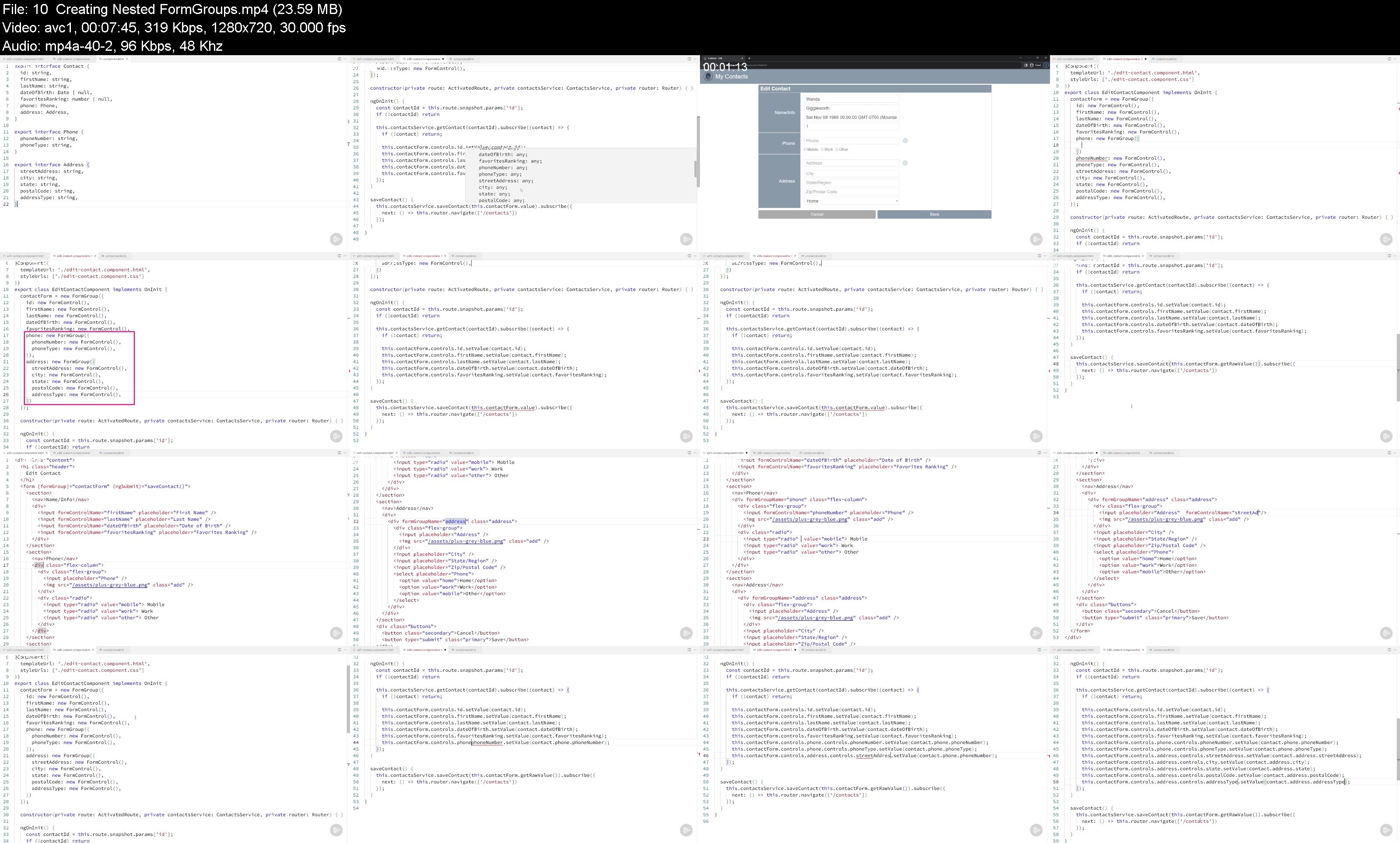
Task: Click the favorites ranking field showing 1
Action: [x=851, y=126]
